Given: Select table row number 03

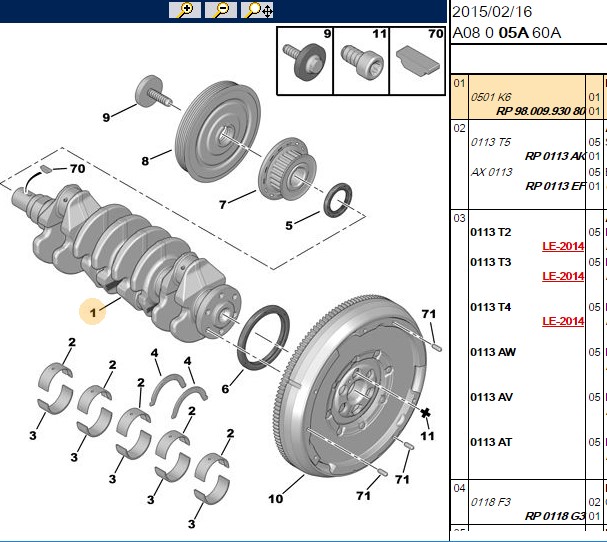Looking at the screenshot, I should click(459, 218).
